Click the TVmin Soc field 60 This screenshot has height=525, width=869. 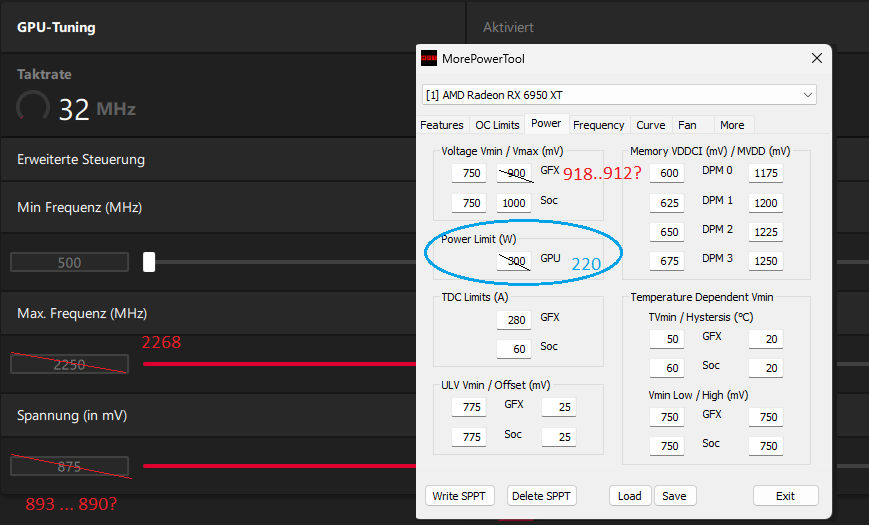(667, 368)
